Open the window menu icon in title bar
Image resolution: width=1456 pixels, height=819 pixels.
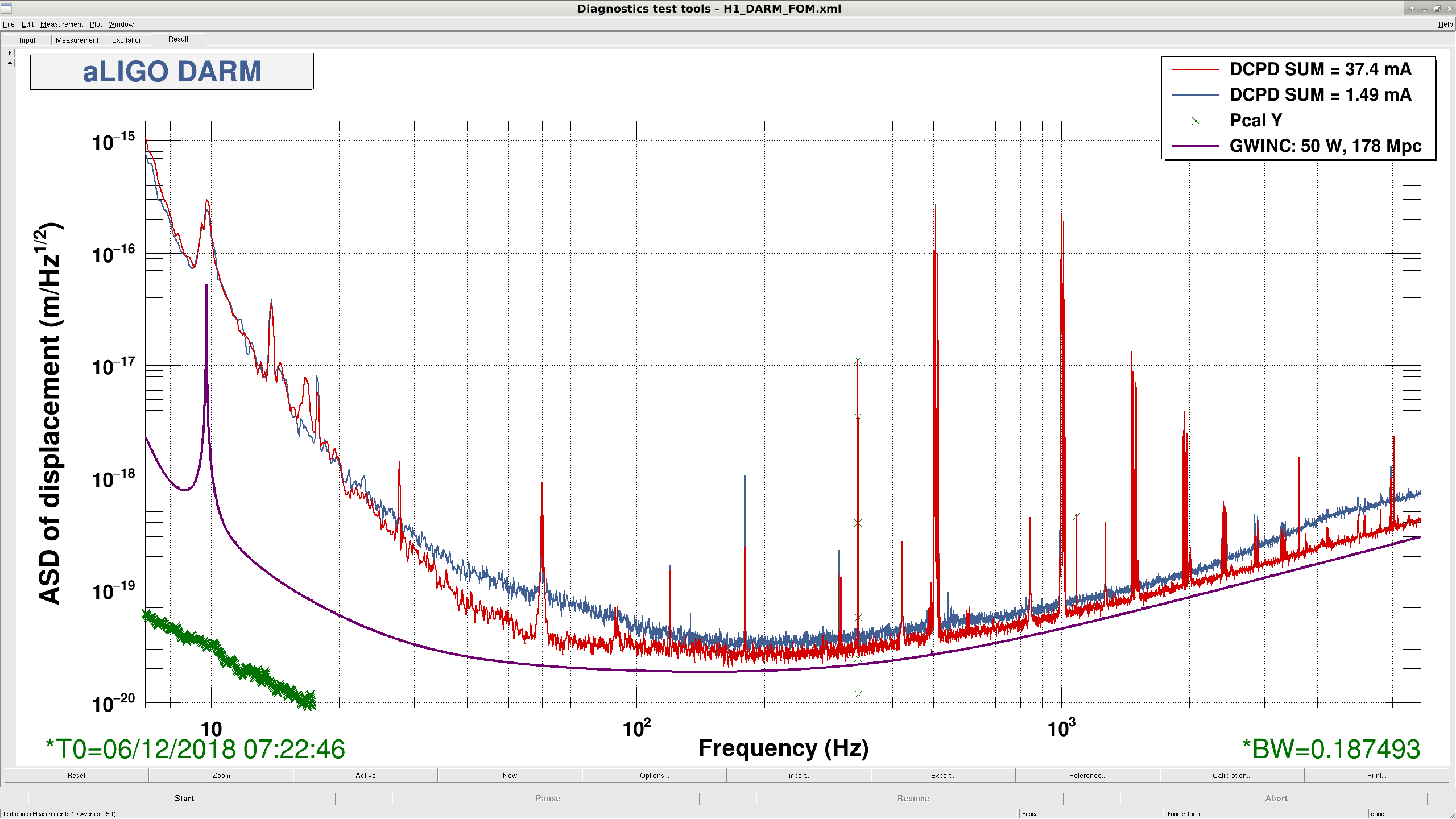(6, 8)
